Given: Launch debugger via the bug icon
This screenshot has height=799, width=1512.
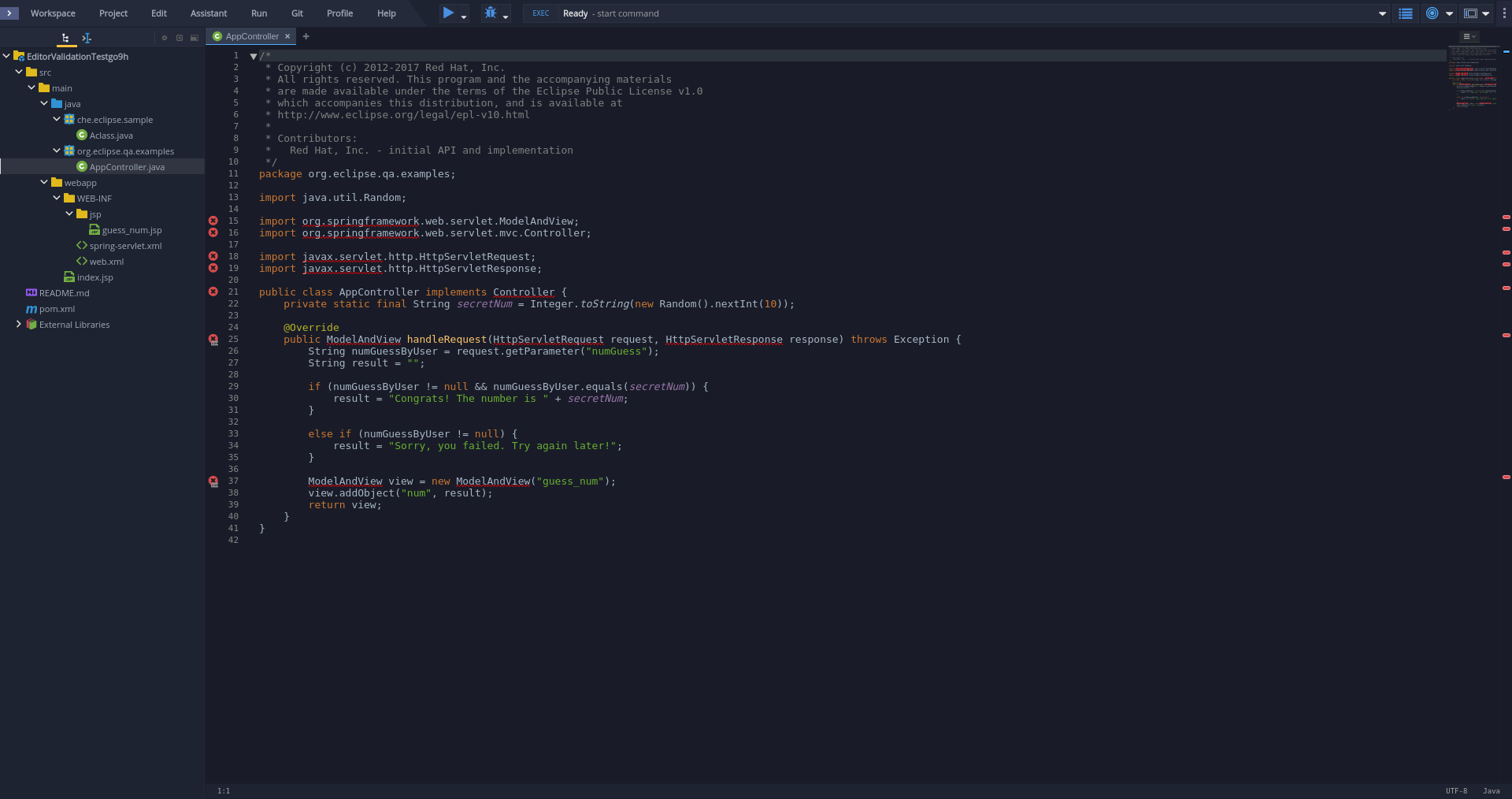Looking at the screenshot, I should (x=490, y=13).
